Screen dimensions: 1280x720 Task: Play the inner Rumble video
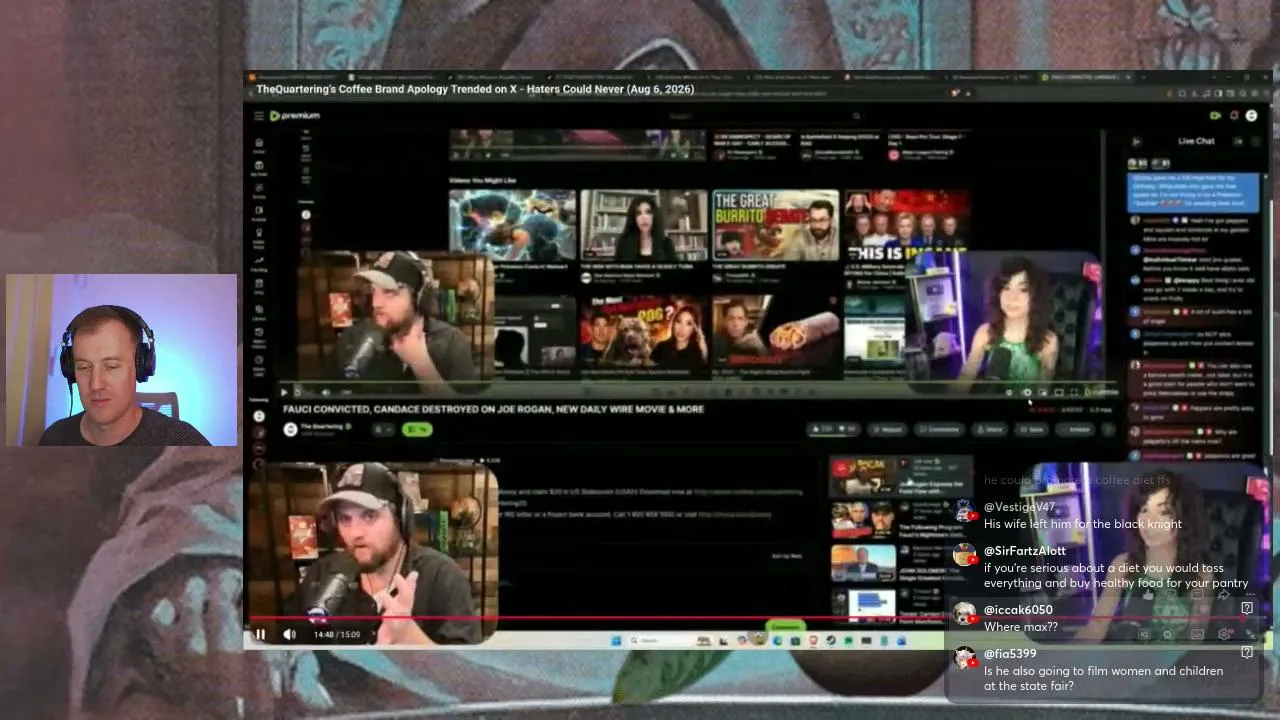coord(284,392)
